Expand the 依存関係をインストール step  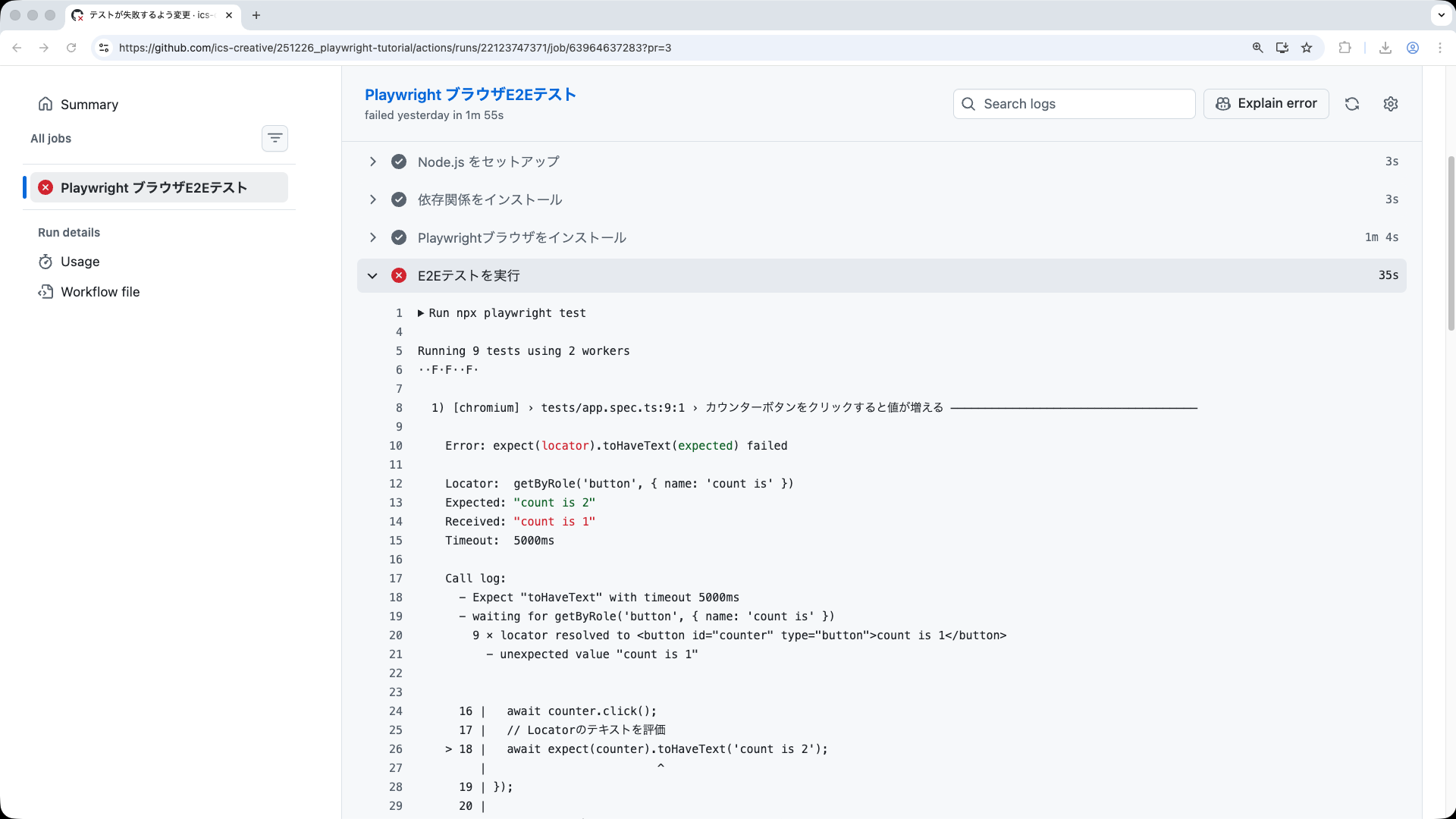pos(372,199)
